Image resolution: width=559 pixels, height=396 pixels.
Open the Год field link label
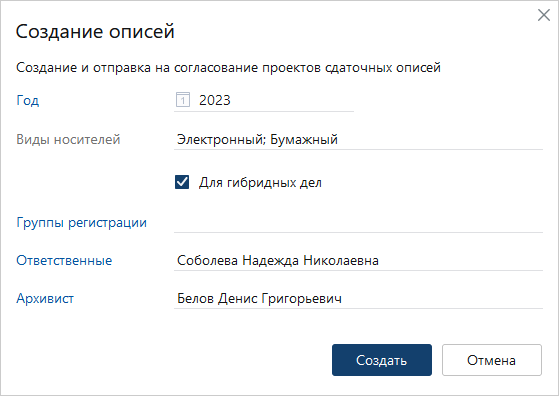(27, 101)
